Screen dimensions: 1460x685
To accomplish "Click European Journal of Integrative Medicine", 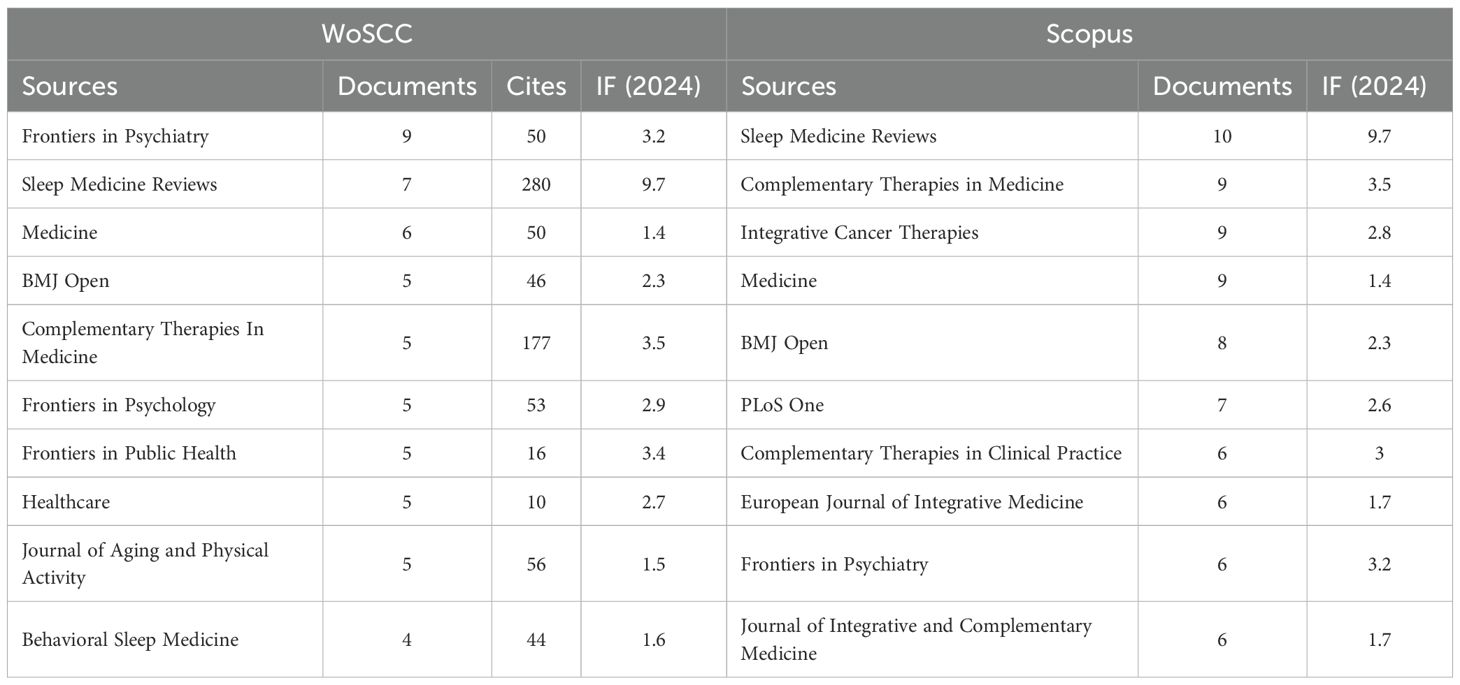I will pyautogui.click(x=911, y=501).
